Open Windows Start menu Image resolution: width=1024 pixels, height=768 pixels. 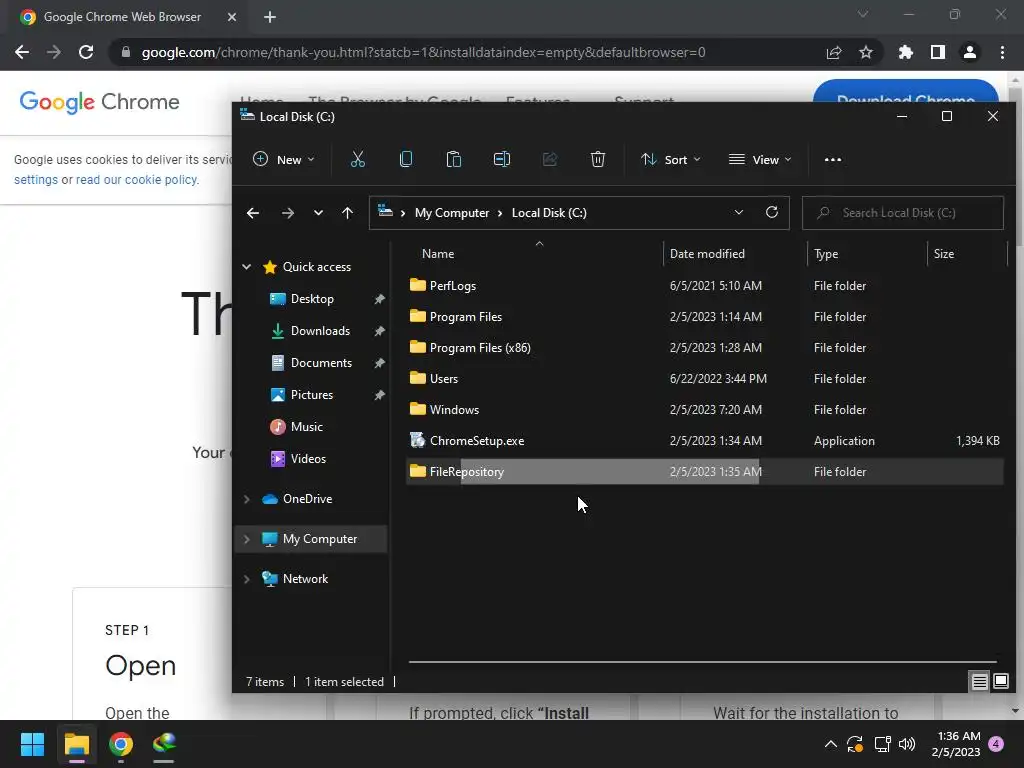click(x=32, y=744)
